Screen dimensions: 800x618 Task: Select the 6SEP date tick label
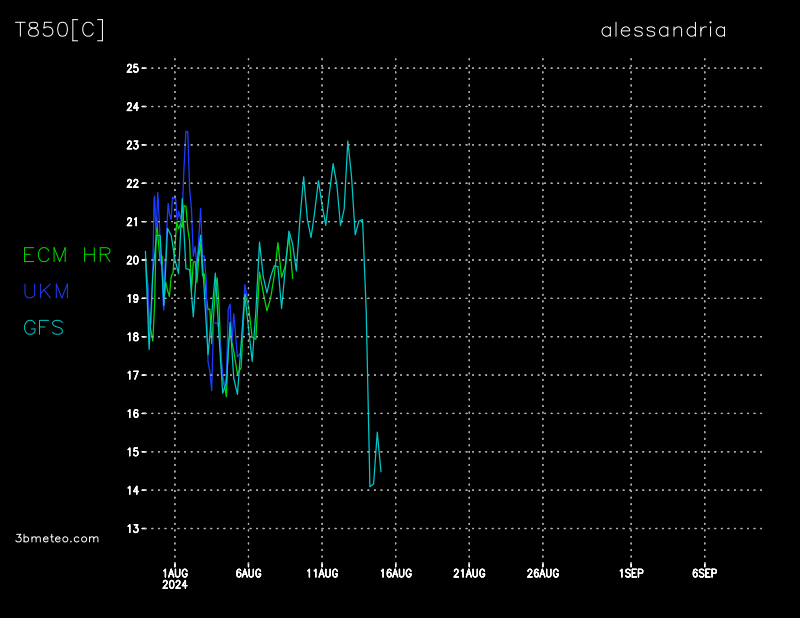click(705, 573)
